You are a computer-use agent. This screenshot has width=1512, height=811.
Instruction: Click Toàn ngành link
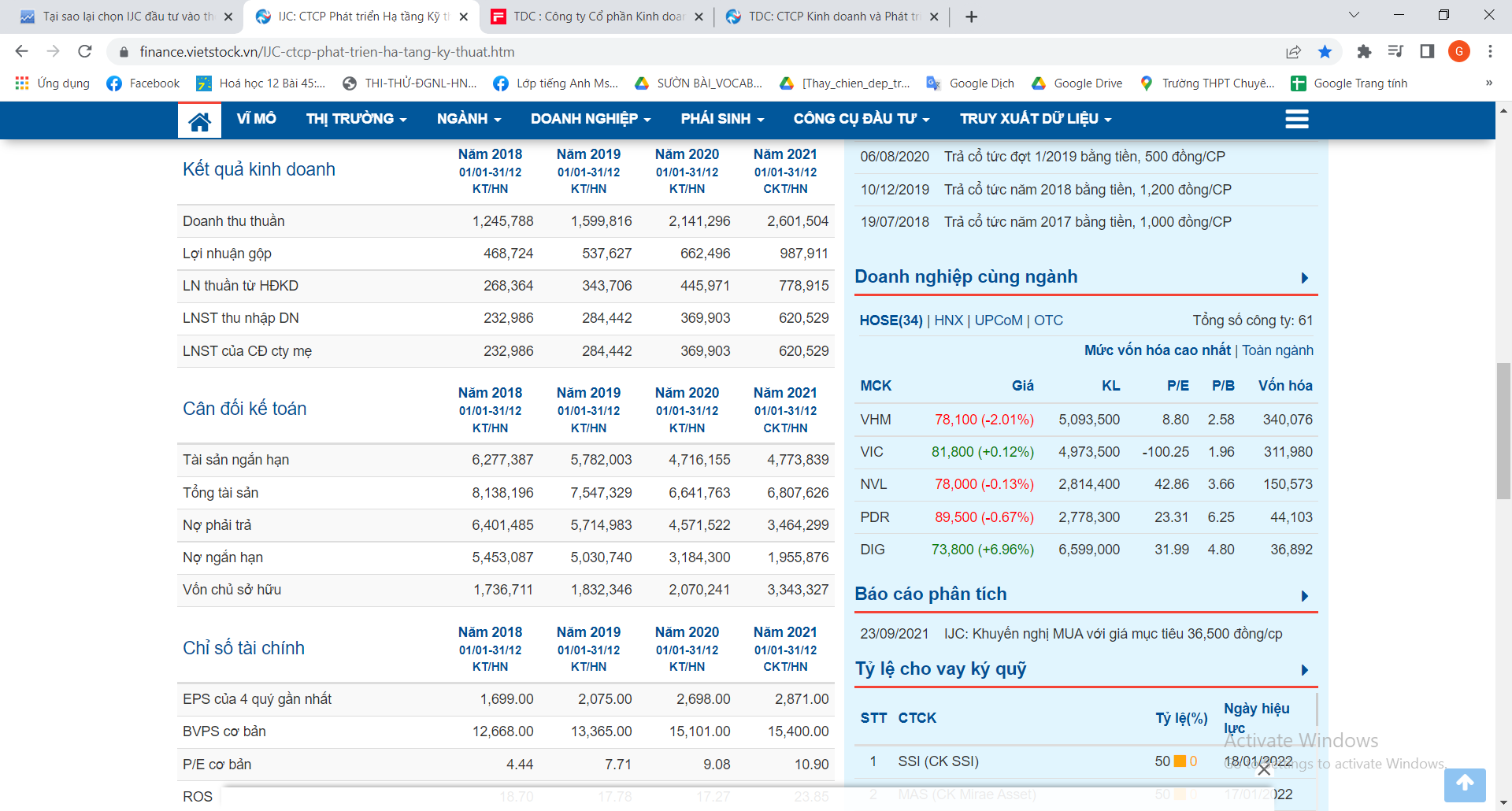[1277, 350]
